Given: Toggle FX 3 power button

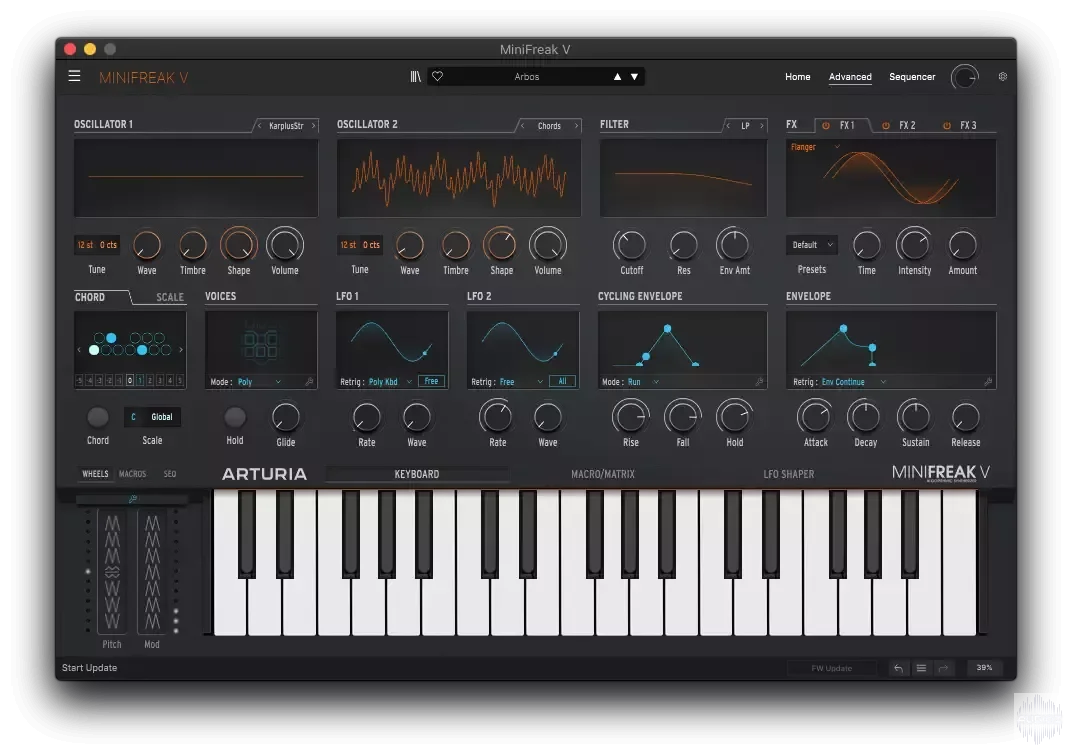Looking at the screenshot, I should (x=947, y=126).
